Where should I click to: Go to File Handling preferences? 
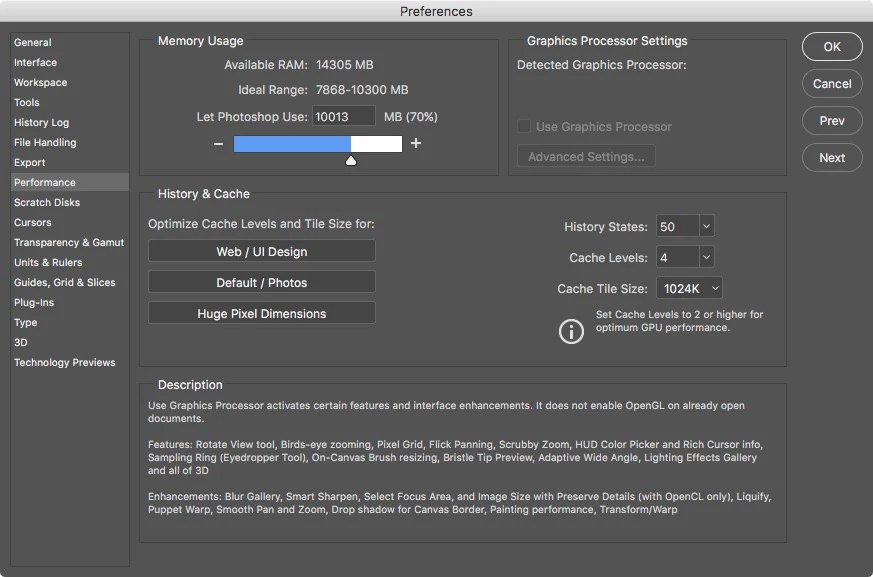tap(70, 143)
